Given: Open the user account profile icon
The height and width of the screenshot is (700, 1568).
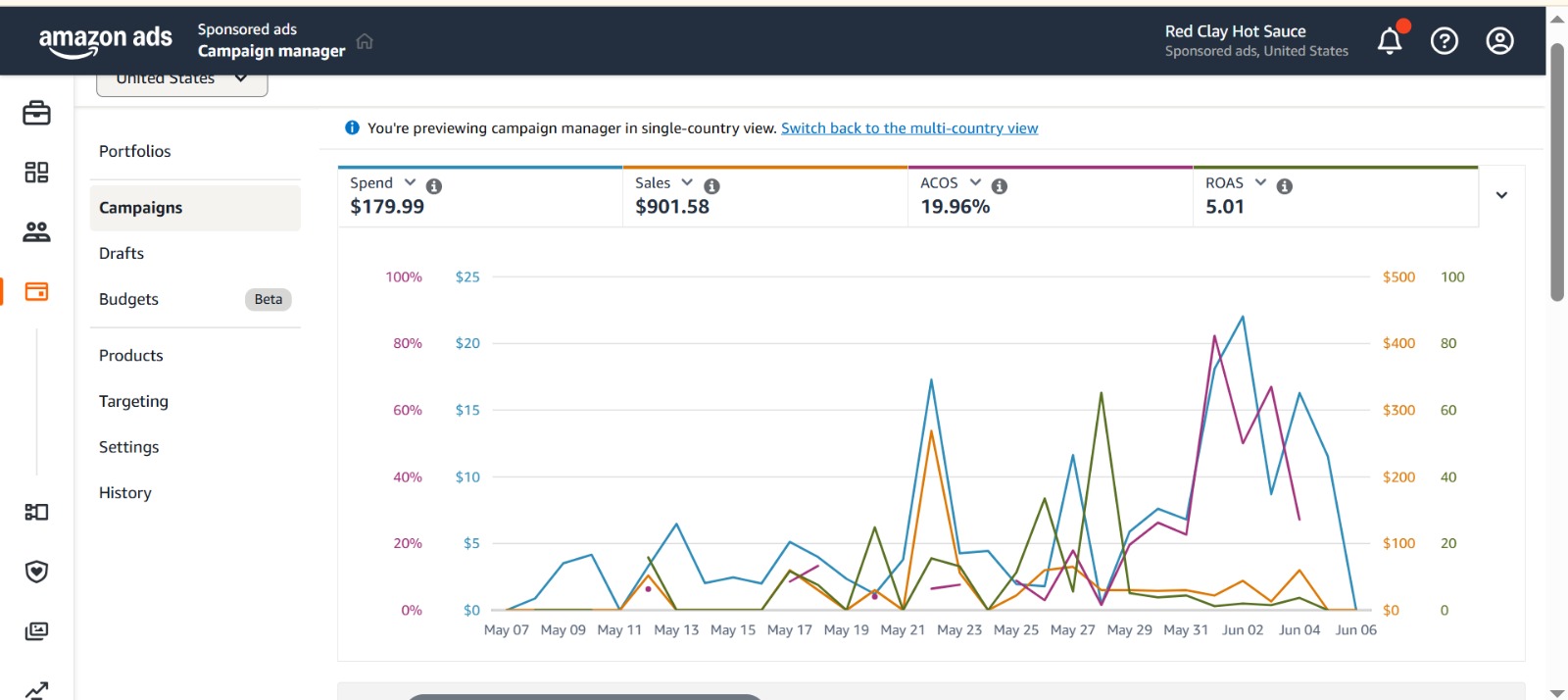Looking at the screenshot, I should (1499, 41).
